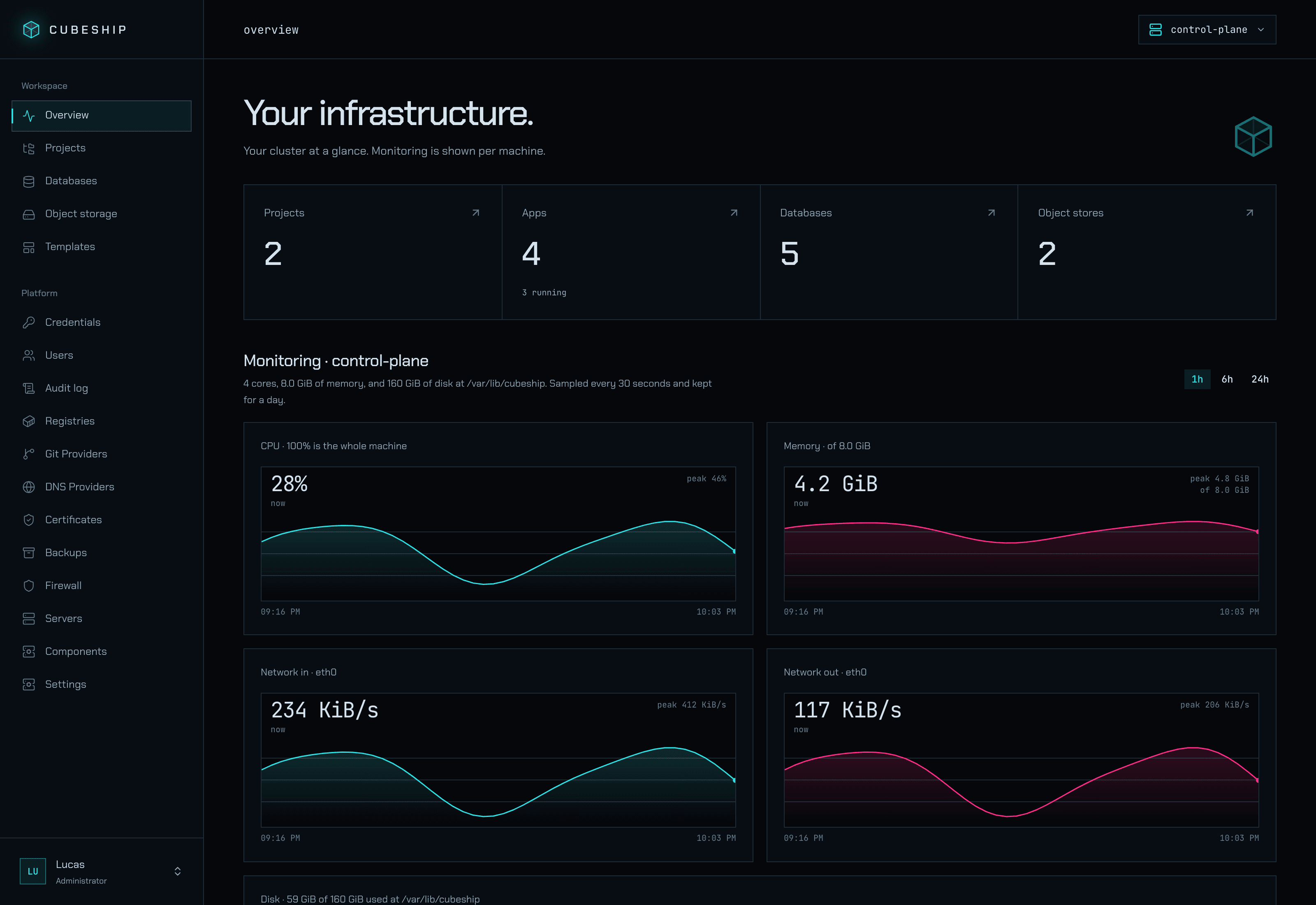Open the Registries page
Viewport: 1316px width, 905px height.
coord(102,421)
